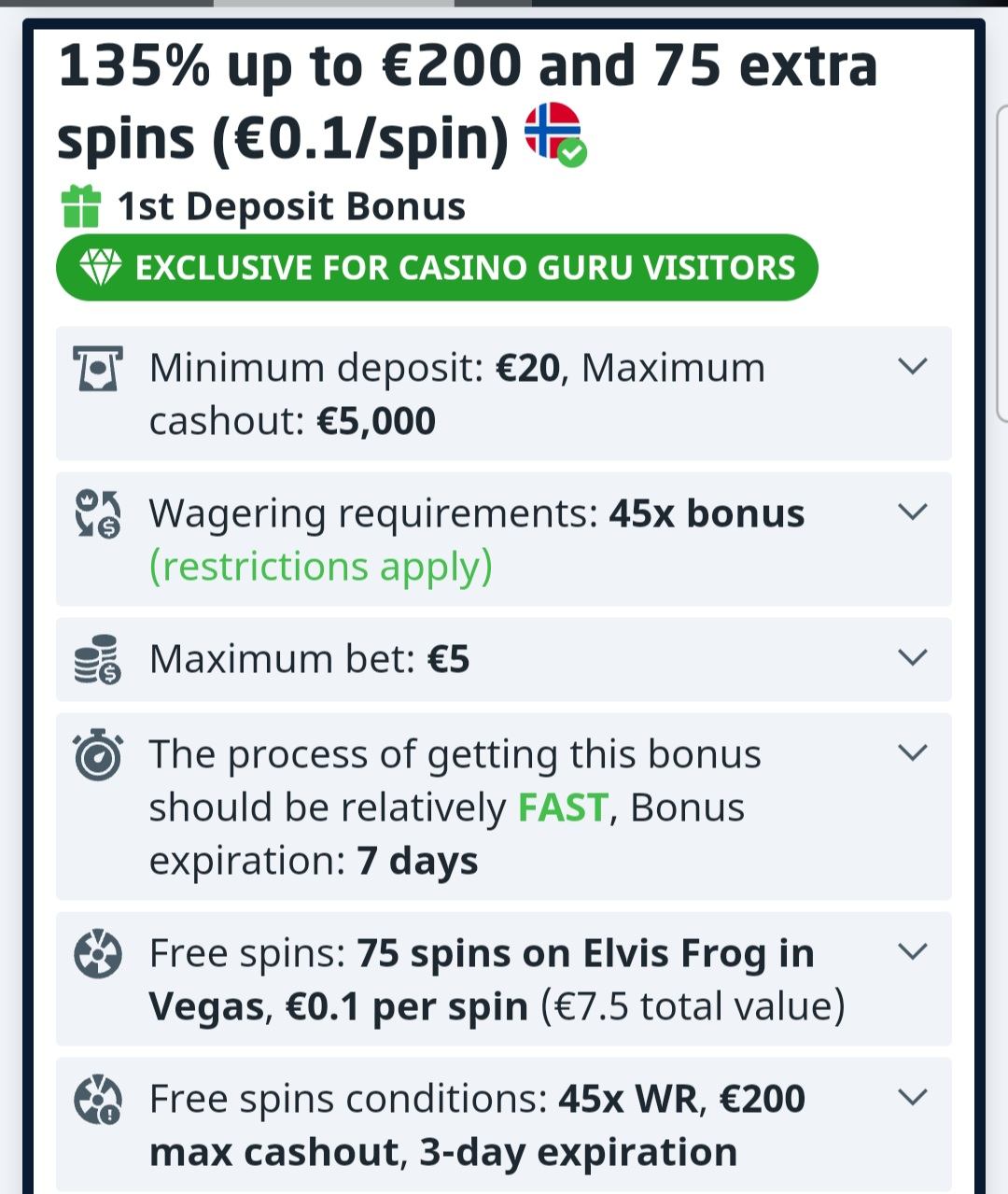Click the 'restrictions apply' link

[320, 567]
